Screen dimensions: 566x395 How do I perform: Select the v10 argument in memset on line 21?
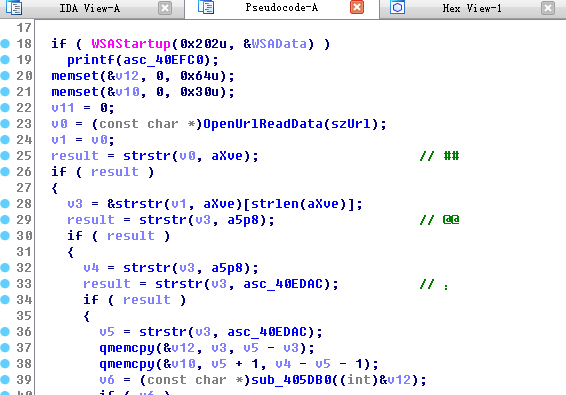127,92
